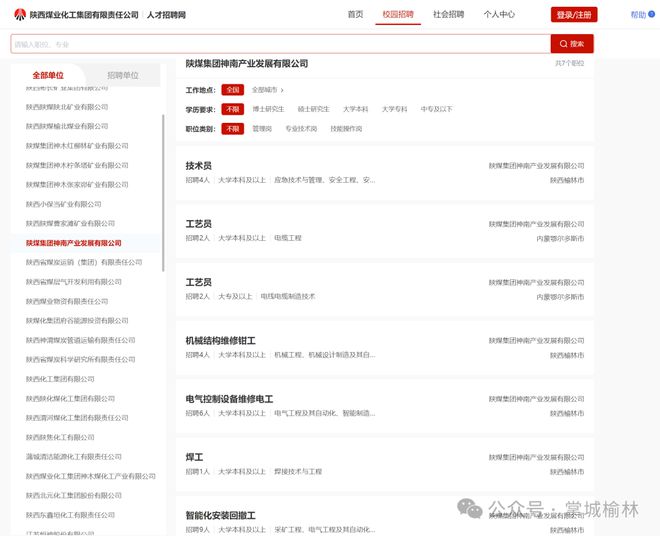Select 陕西煤业化工集团神木煤化工产业有限公司
The height and width of the screenshot is (536, 660).
click(x=90, y=476)
